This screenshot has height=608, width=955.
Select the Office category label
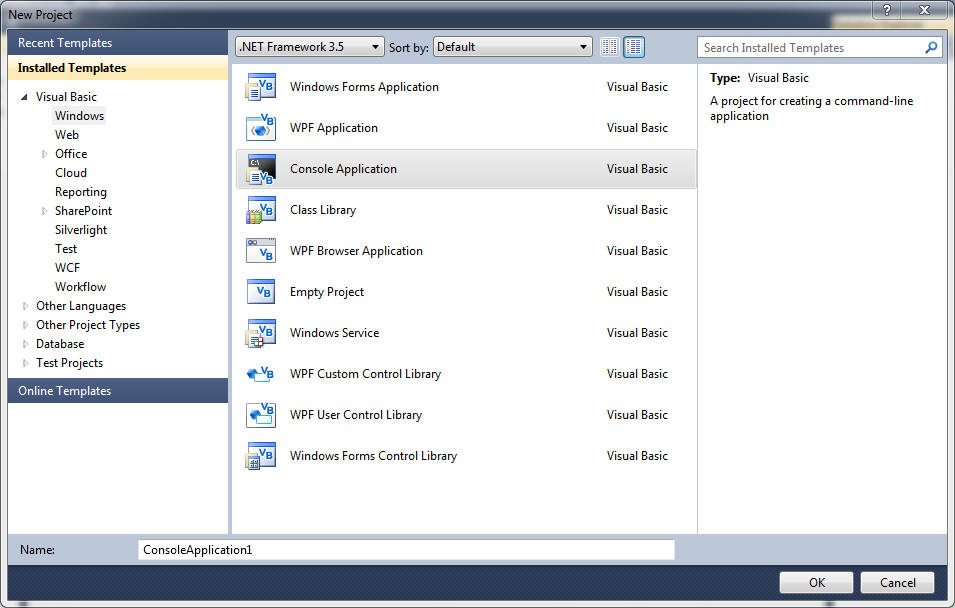[x=71, y=154]
